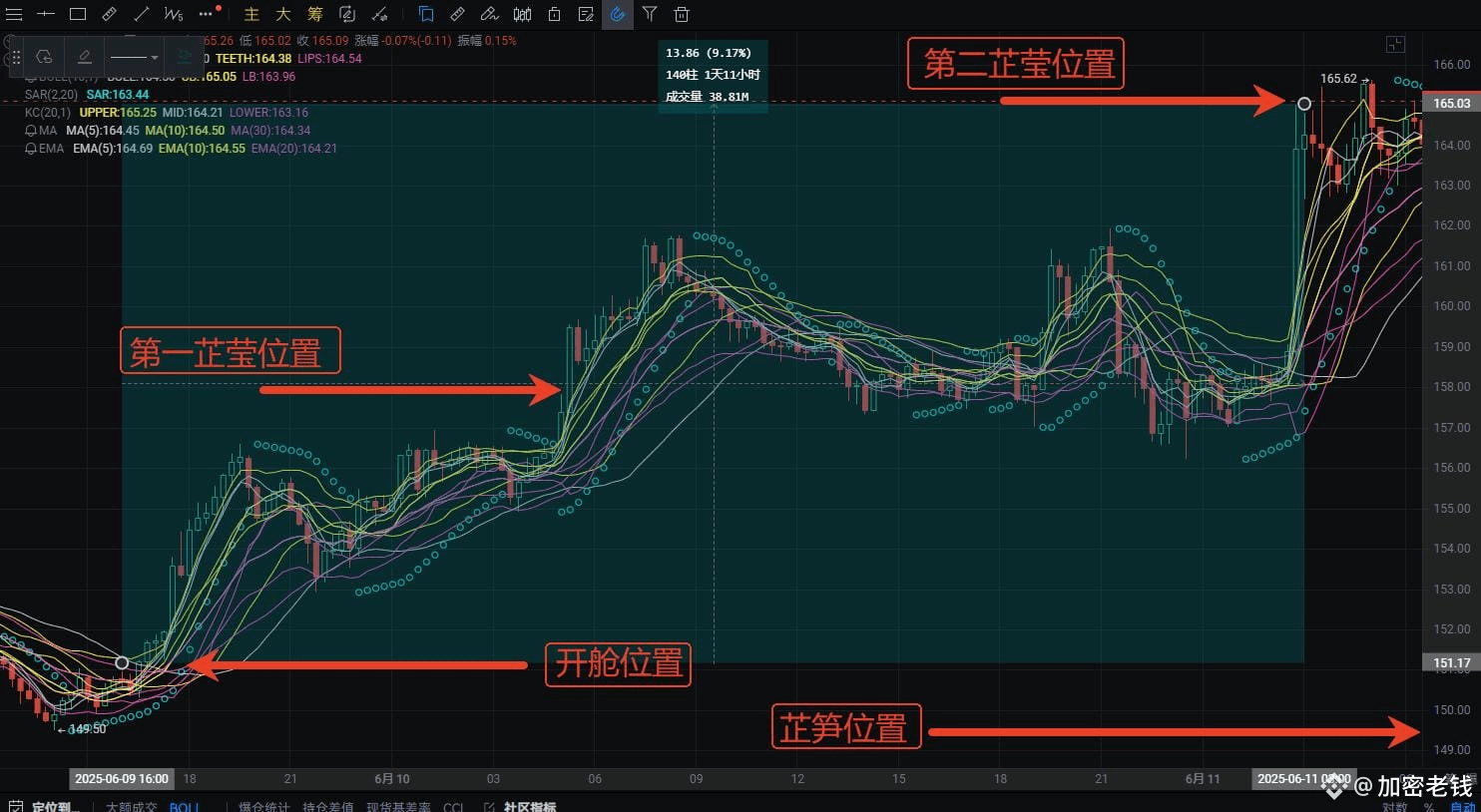This screenshot has height=812, width=1481.
Task: Click the ruler icon right of blue frame
Action: coord(458,14)
